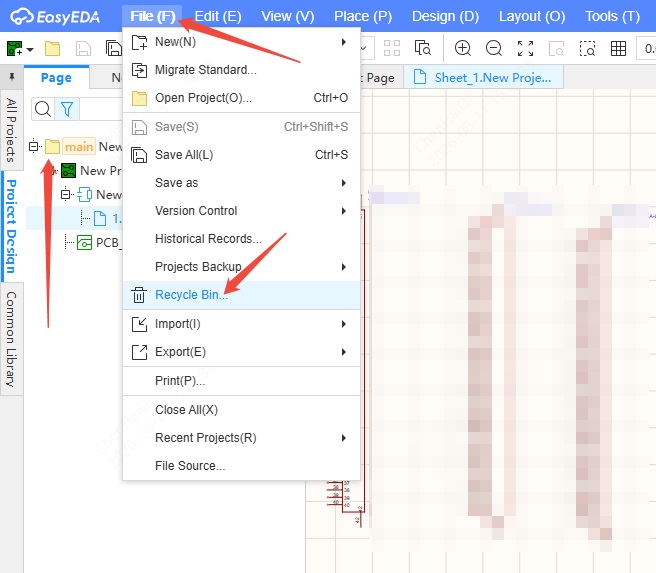The width and height of the screenshot is (656, 573).
Task: Open the Design (D) menu
Action: (x=445, y=16)
